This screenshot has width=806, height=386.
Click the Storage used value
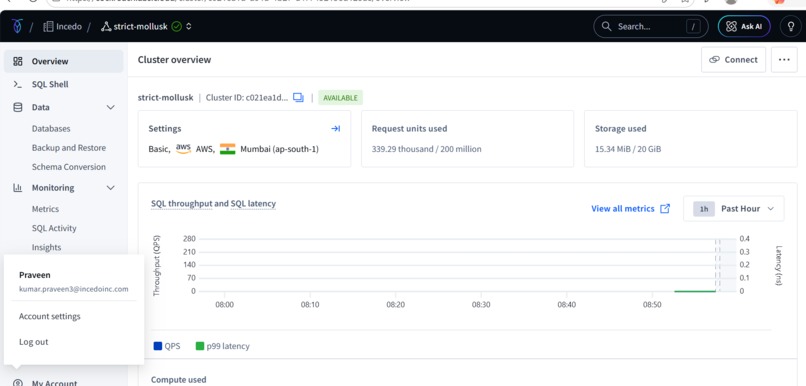click(628, 149)
